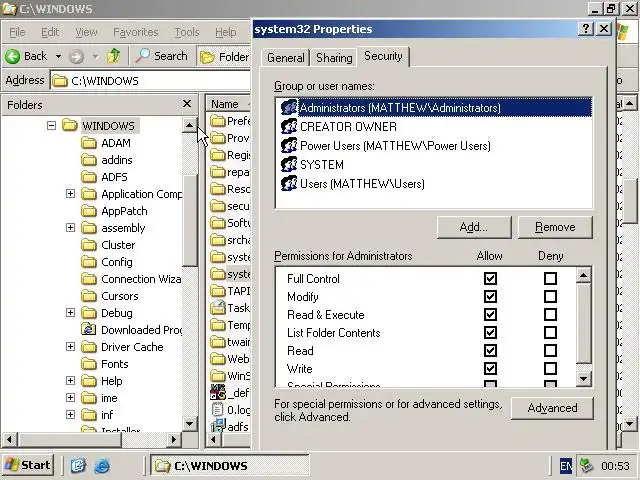This screenshot has width=640, height=480.
Task: Click the taskbar clock showing 00:53
Action: tap(615, 466)
